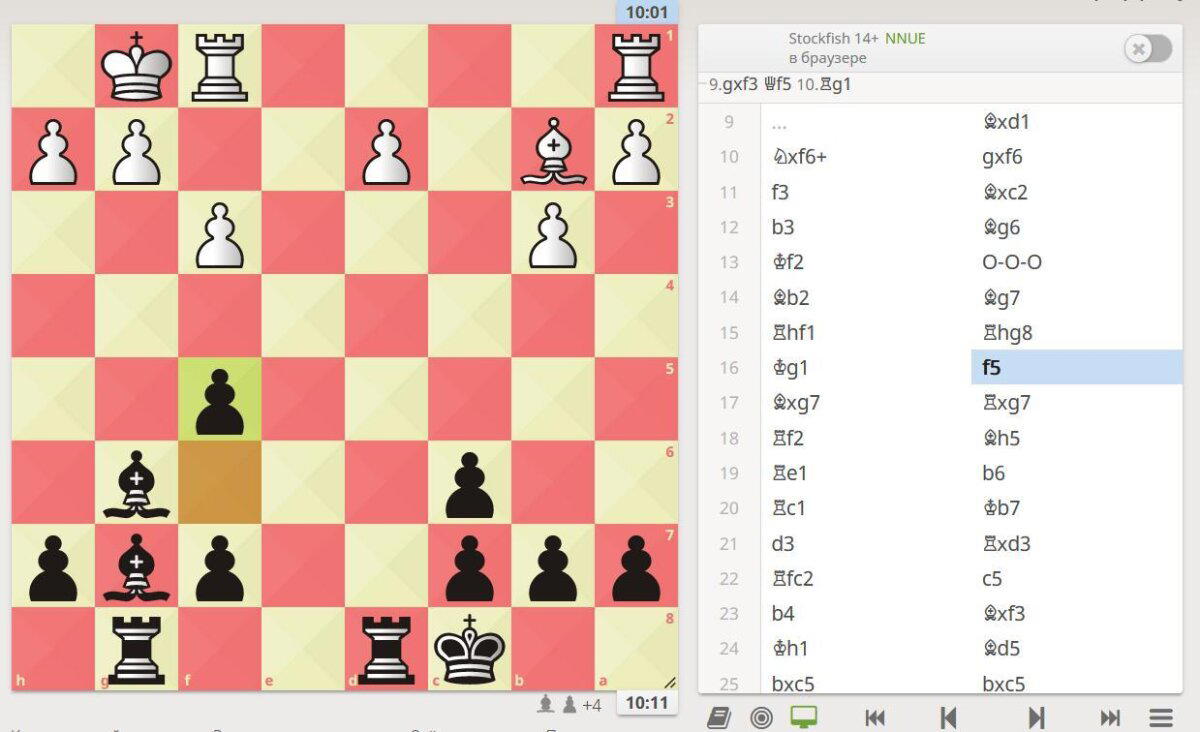Viewport: 1200px width, 732px height.
Task: Go to move 11 Bxc2
Action: click(x=1076, y=192)
